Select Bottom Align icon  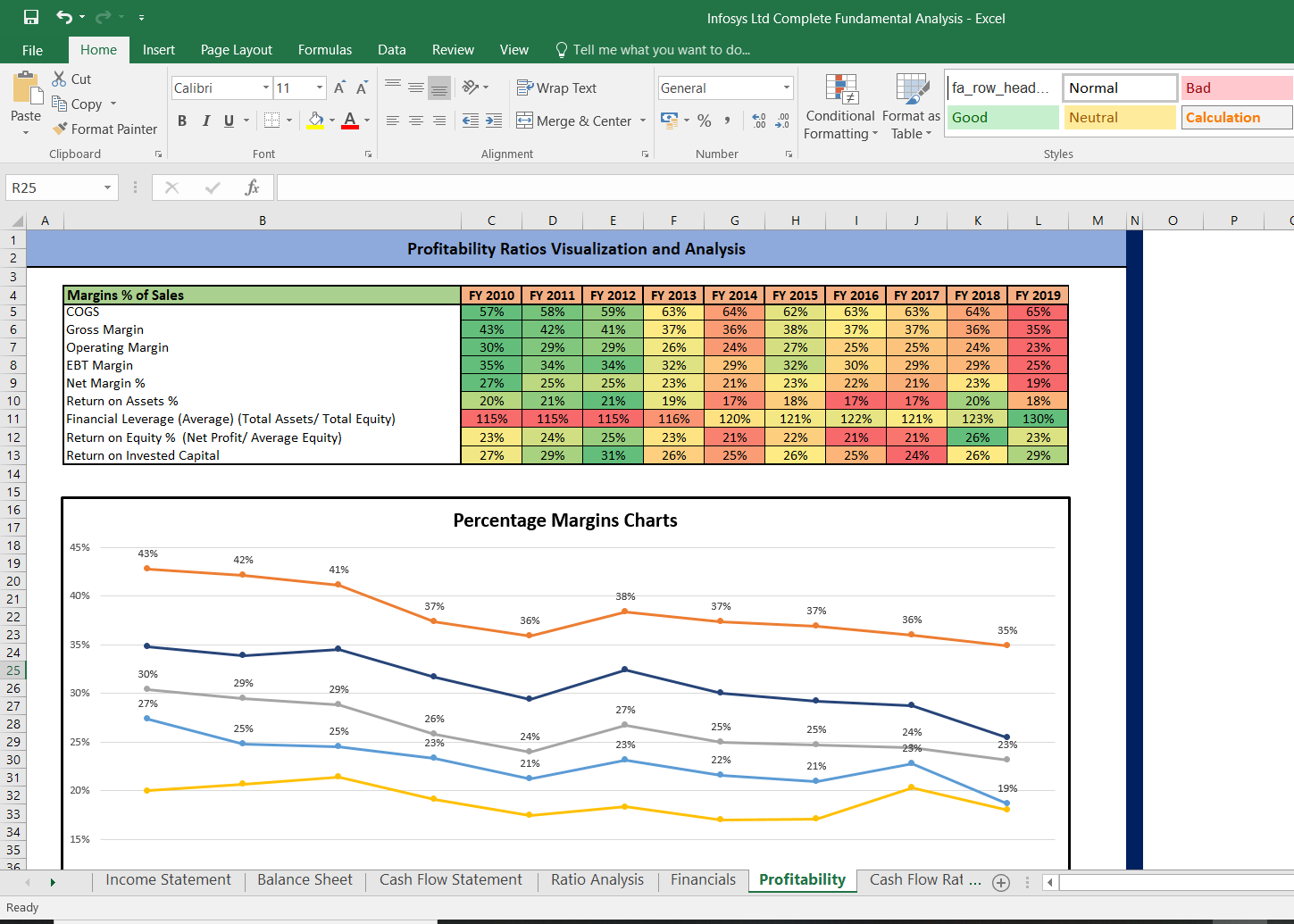click(439, 87)
